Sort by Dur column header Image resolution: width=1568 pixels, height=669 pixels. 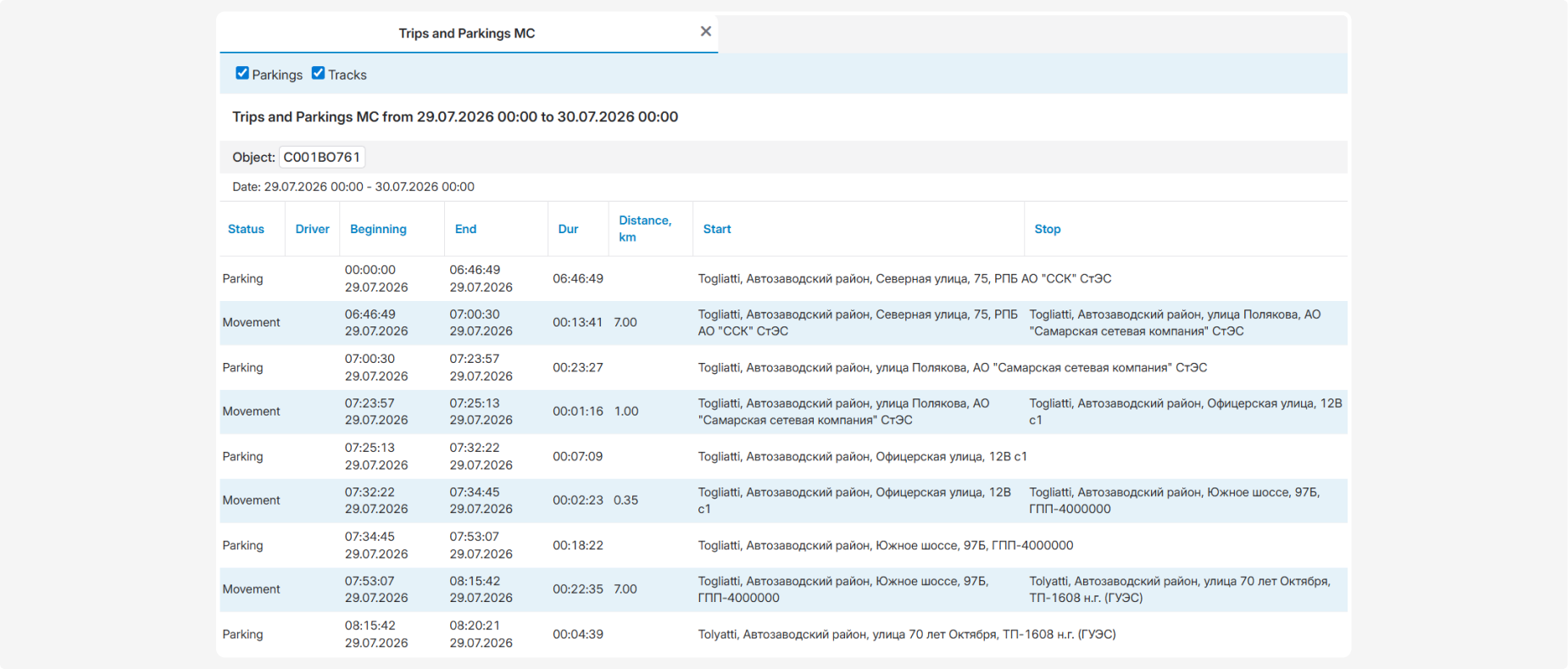pos(568,229)
